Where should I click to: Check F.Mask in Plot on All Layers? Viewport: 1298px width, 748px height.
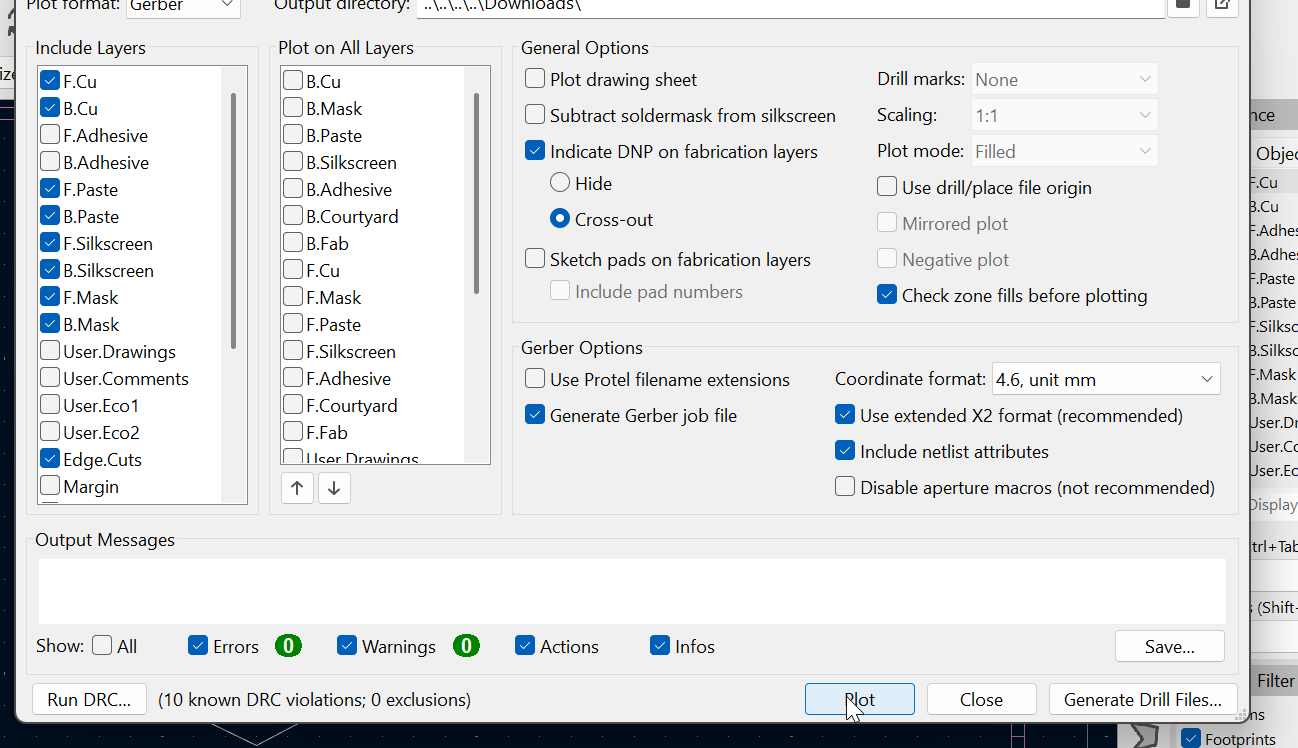point(293,297)
